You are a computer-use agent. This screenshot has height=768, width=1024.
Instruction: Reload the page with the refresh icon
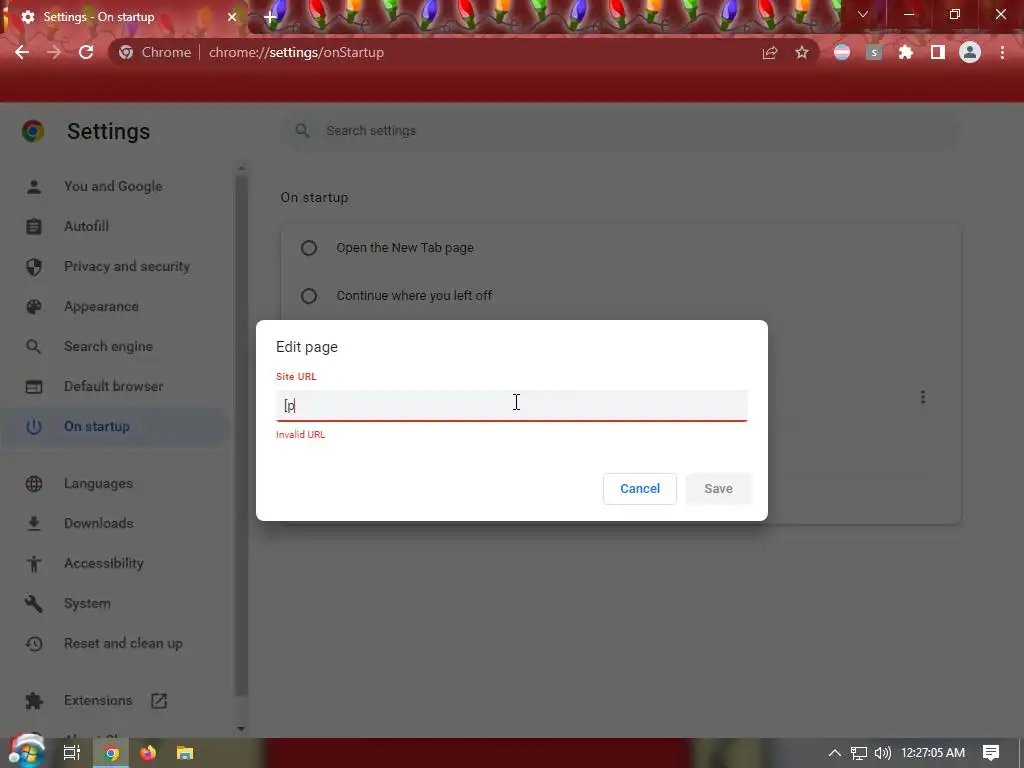coord(86,52)
